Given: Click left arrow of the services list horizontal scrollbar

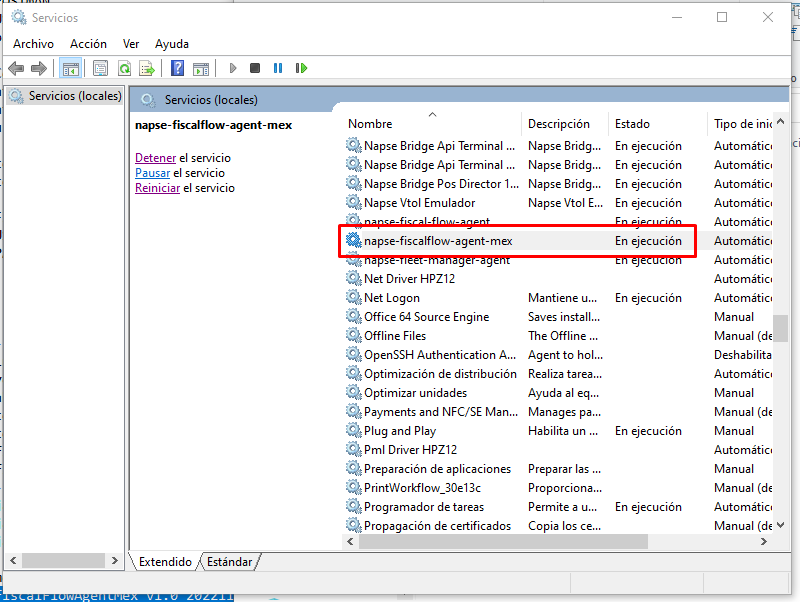Looking at the screenshot, I should click(350, 541).
